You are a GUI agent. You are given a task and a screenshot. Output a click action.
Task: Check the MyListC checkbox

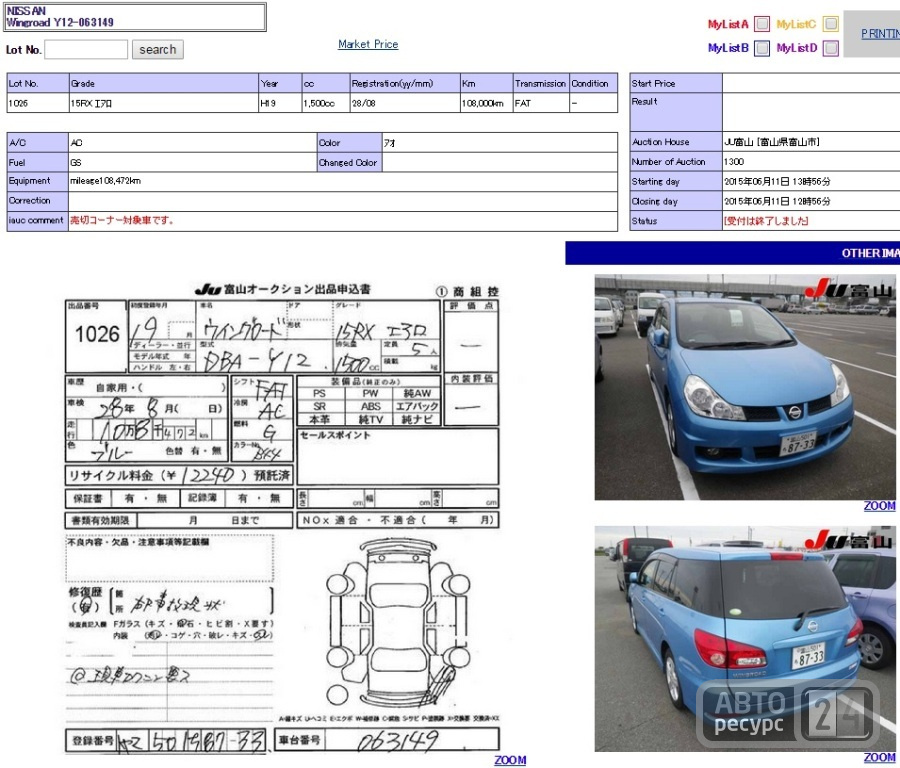[831, 24]
